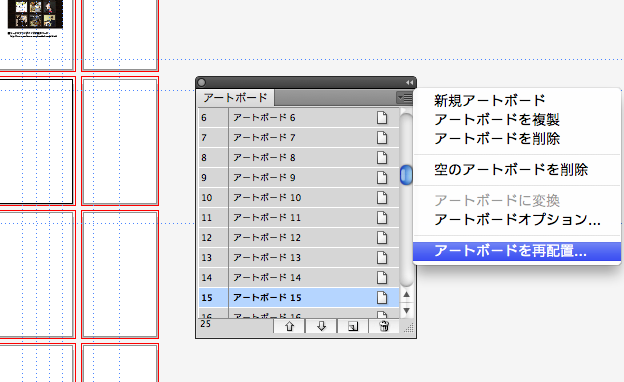Click the blue scrollbar thumb in the artboard list
Image resolution: width=624 pixels, height=382 pixels.
coord(406,175)
